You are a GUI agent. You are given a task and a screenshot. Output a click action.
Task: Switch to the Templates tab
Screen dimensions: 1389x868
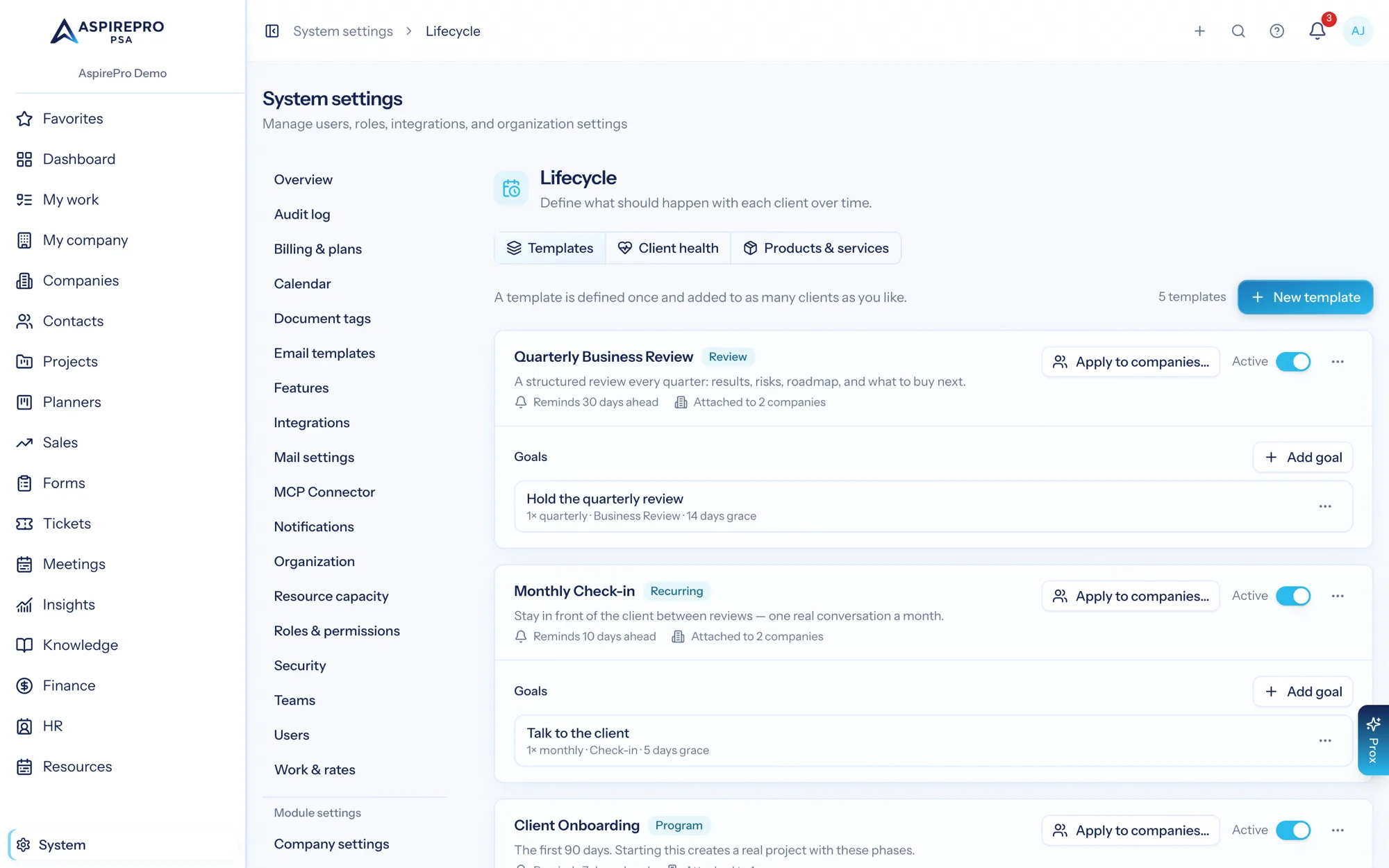click(x=550, y=248)
